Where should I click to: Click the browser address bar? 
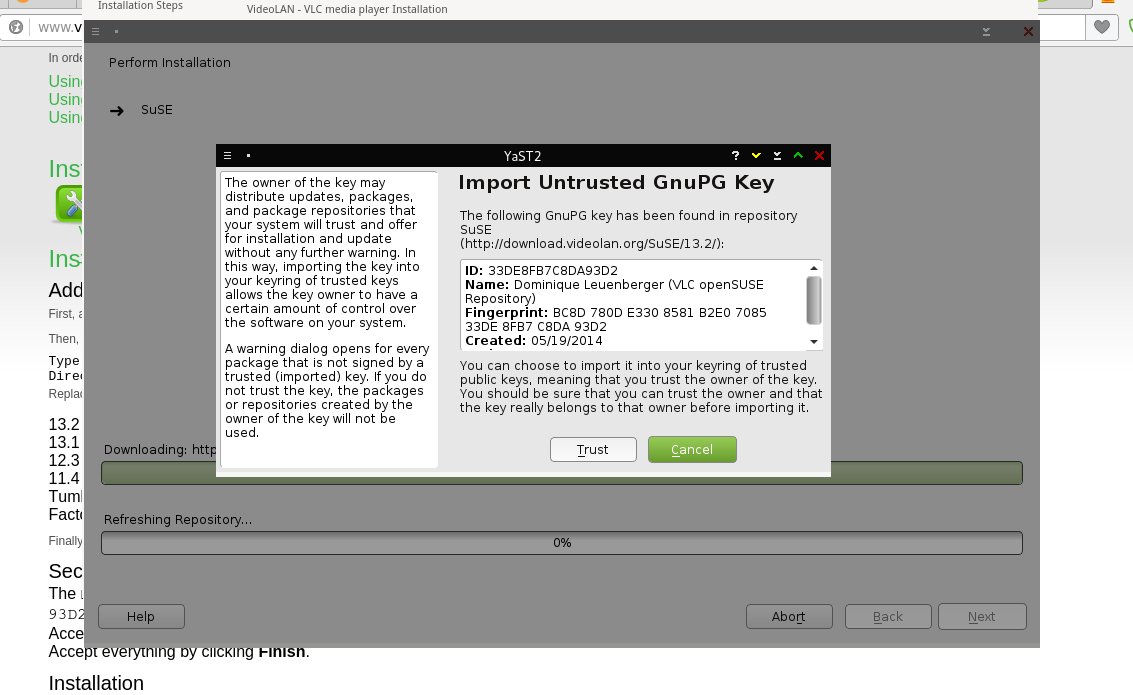(x=59, y=27)
